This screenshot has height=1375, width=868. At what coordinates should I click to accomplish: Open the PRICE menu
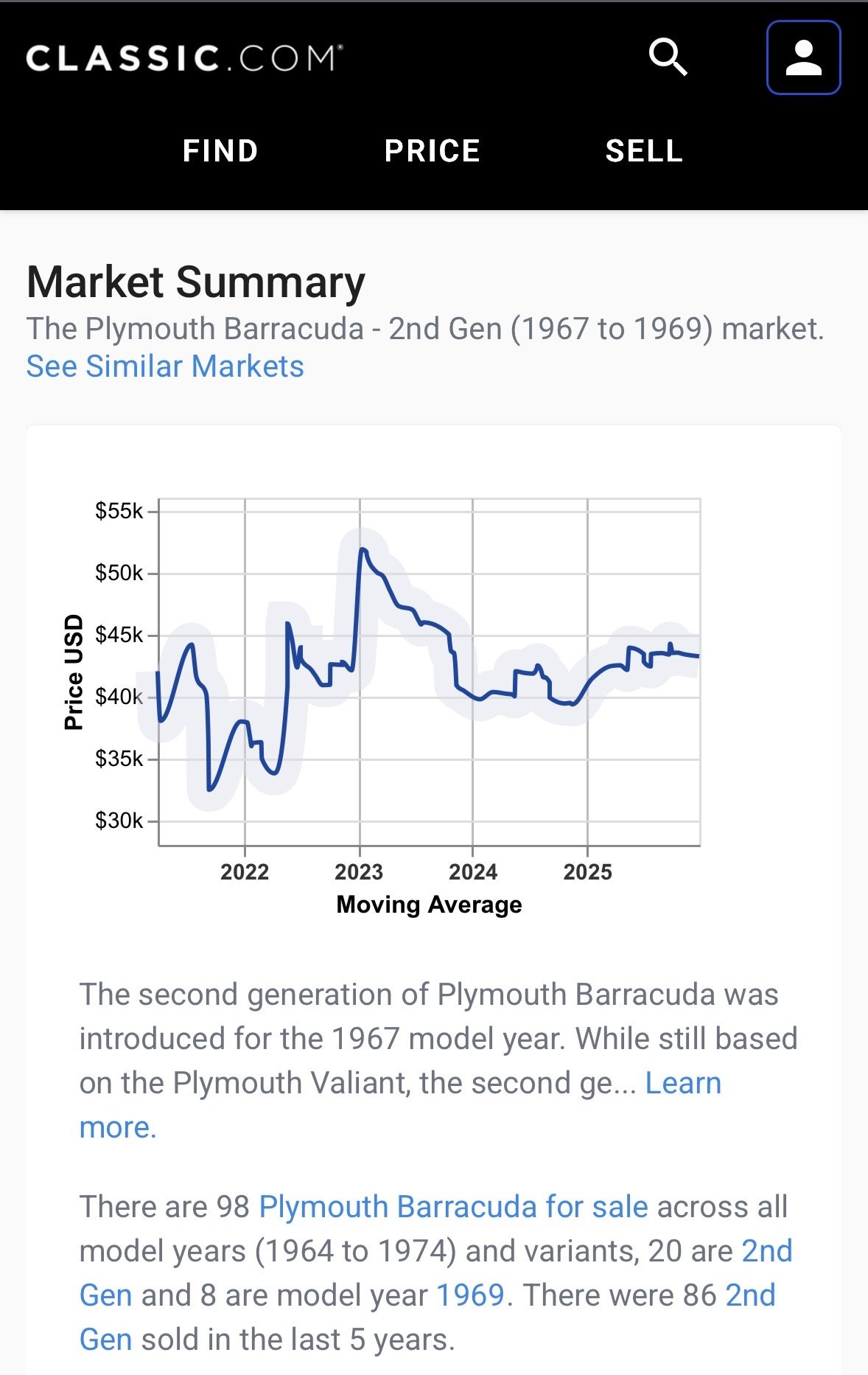click(433, 151)
